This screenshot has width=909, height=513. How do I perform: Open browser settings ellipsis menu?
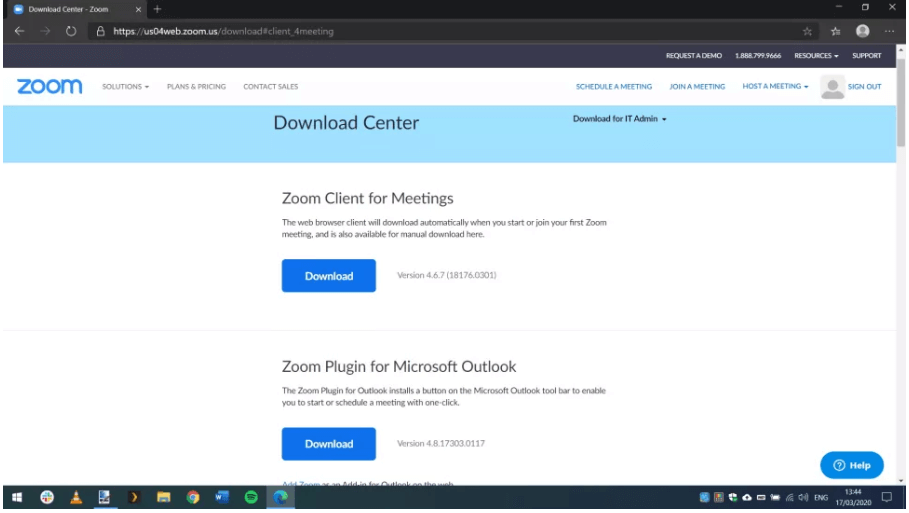click(889, 31)
